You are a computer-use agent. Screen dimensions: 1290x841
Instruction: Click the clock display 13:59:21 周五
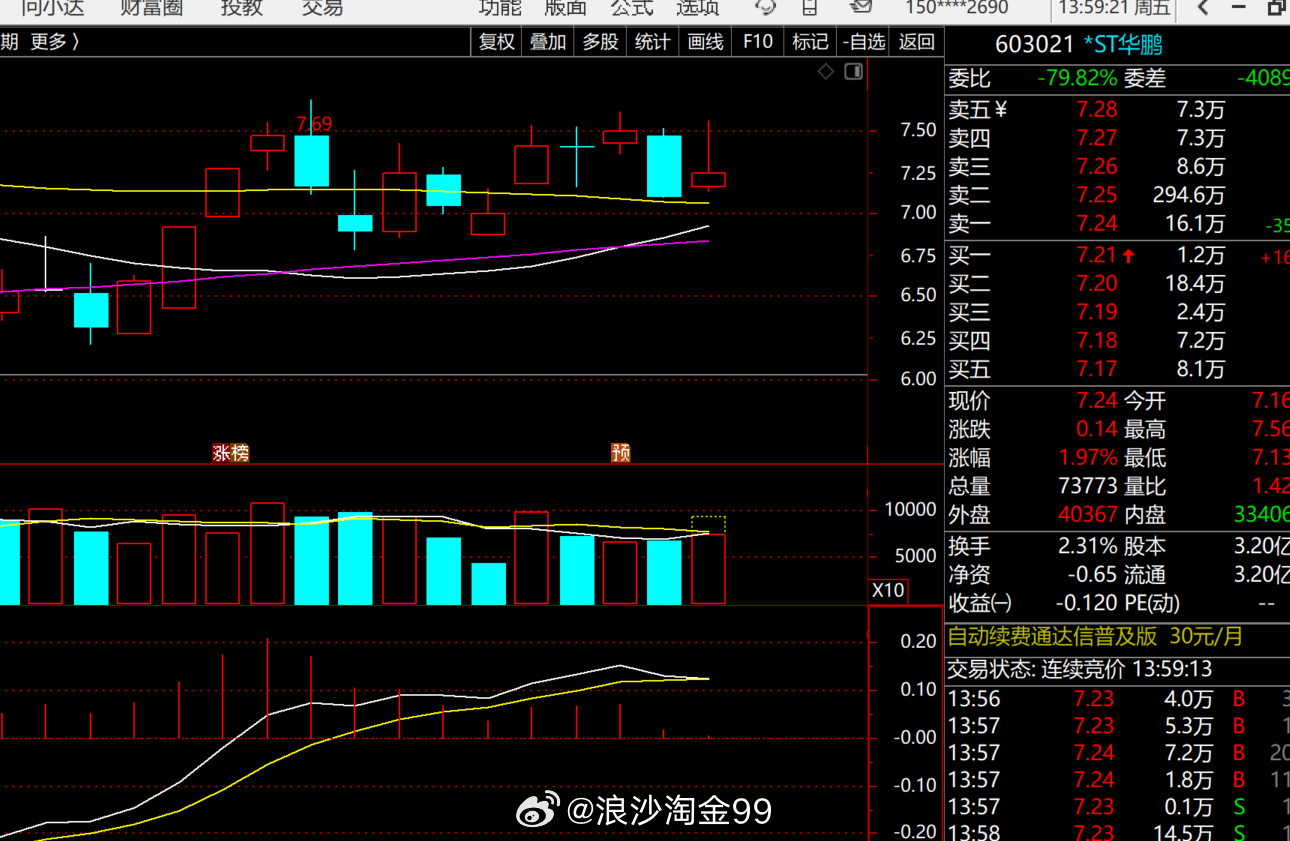1114,8
